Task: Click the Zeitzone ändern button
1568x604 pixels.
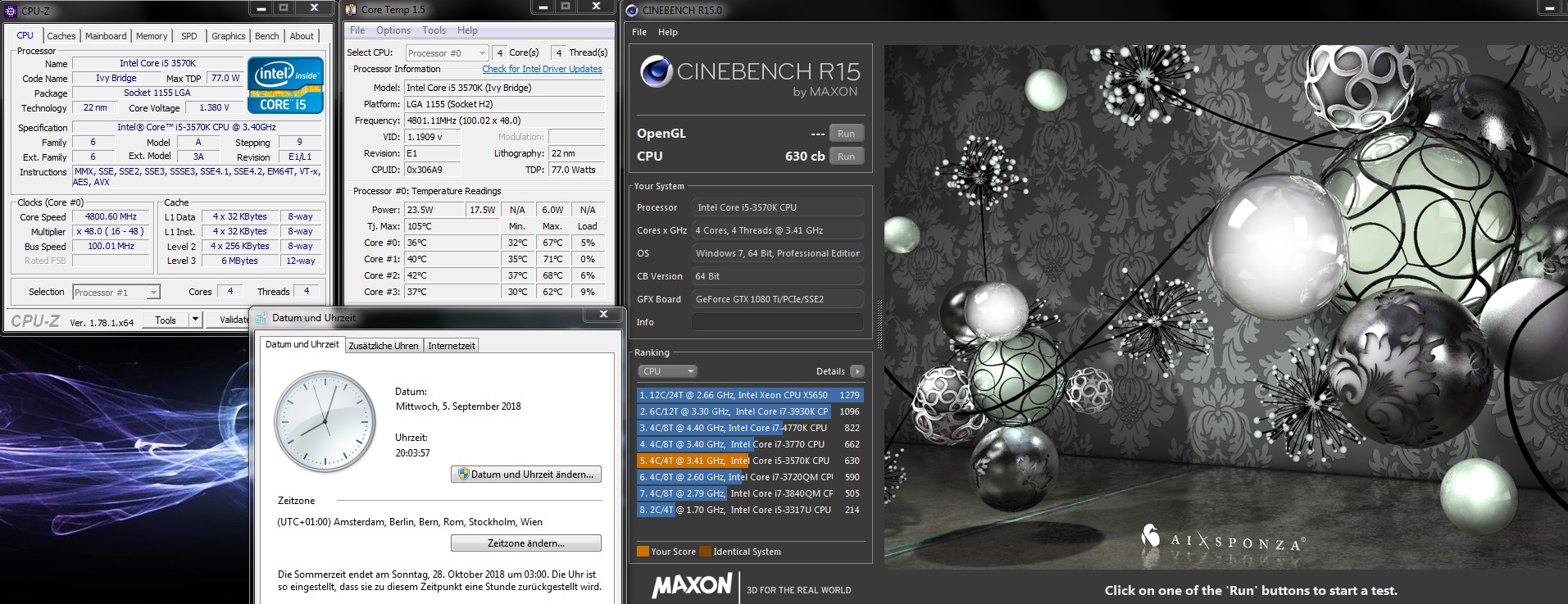Action: coord(526,543)
